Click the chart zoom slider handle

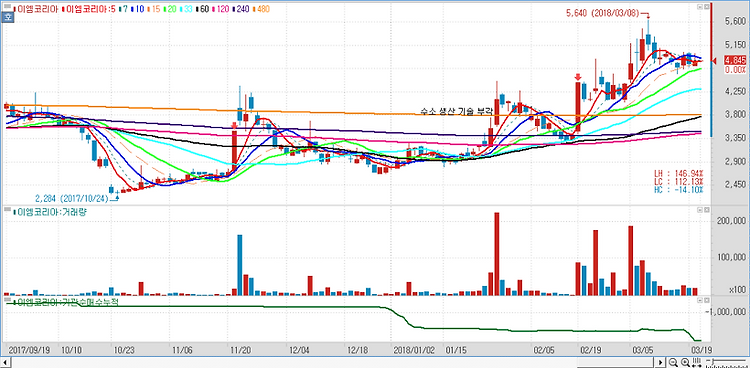click(713, 361)
